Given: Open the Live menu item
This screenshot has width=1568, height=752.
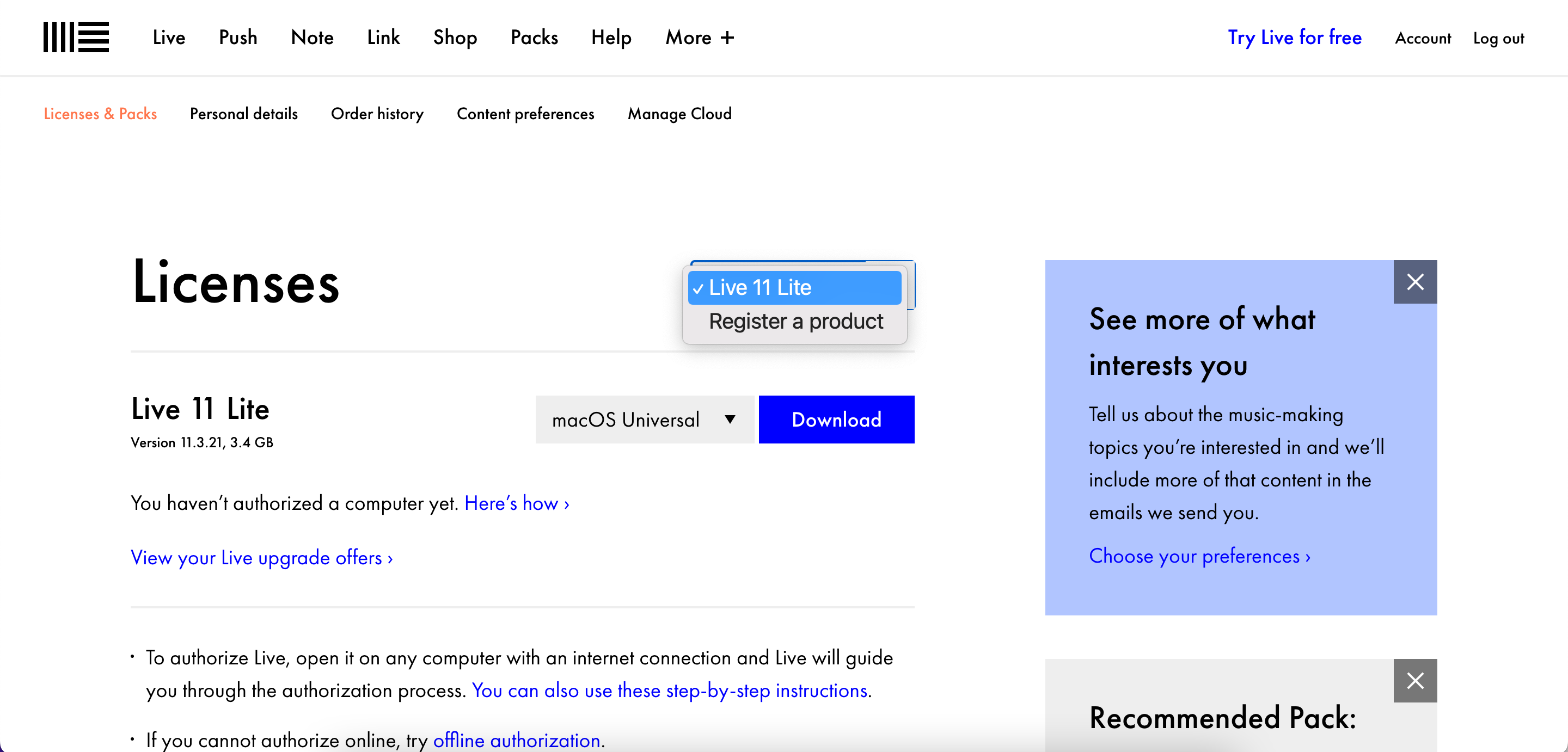Looking at the screenshot, I should tap(169, 38).
